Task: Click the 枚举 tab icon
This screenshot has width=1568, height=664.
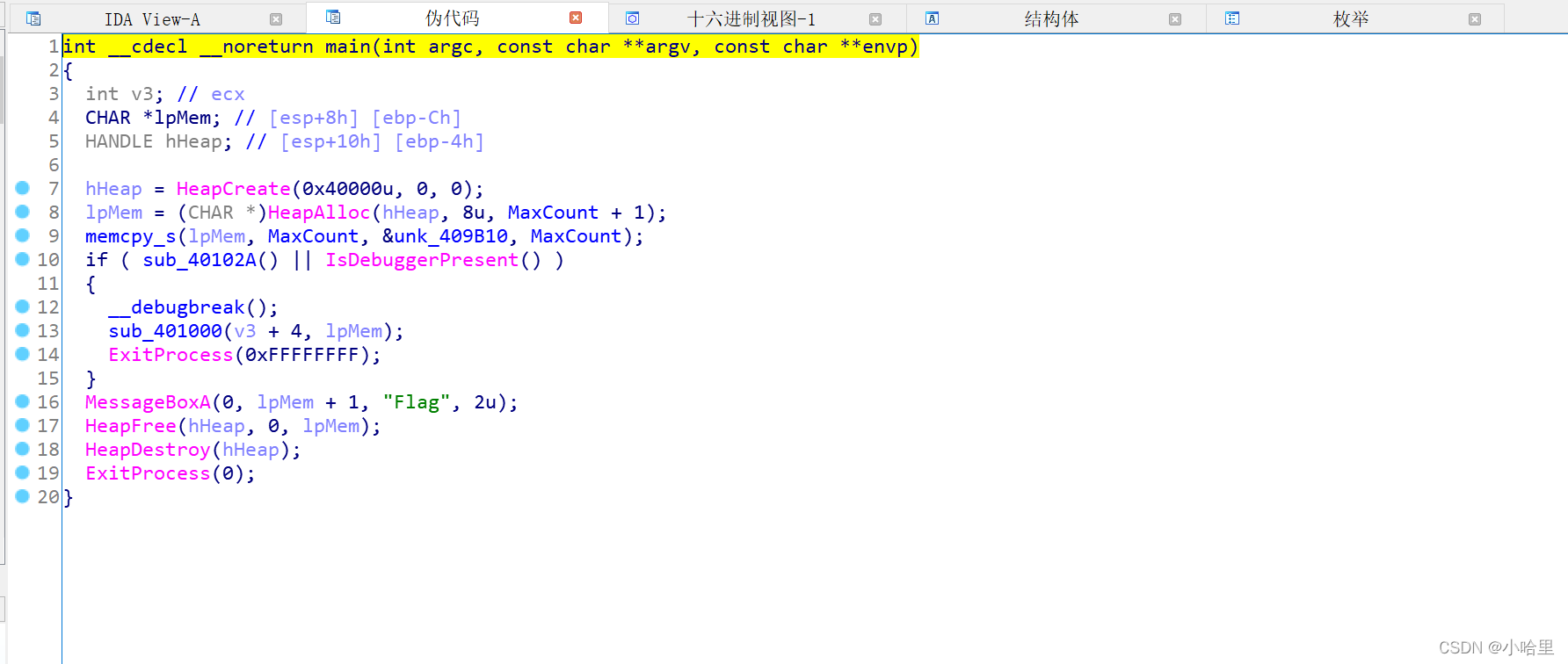Action: tap(1232, 18)
